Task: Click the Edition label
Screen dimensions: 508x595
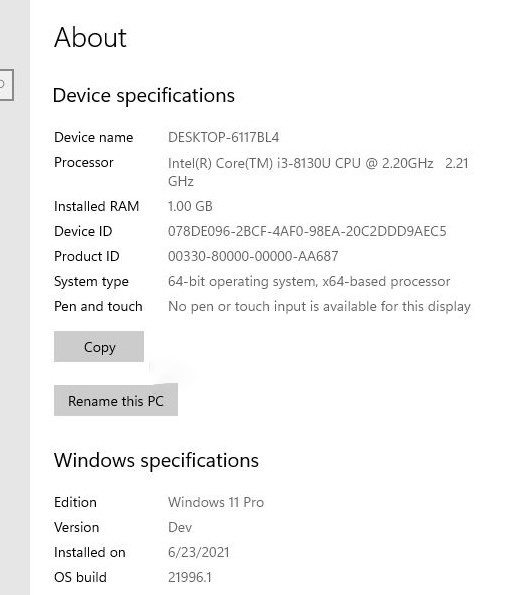Action: pyautogui.click(x=75, y=502)
